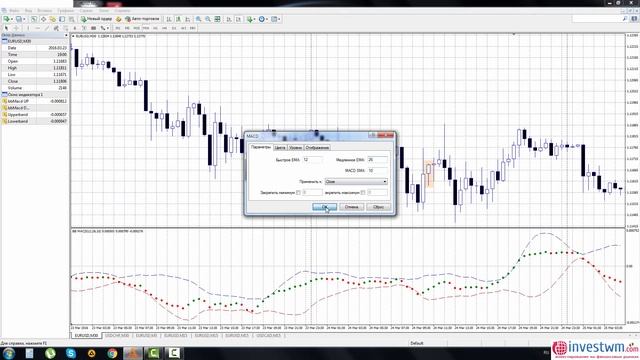Toggle the Terminal panel icon
Viewport: 640px width, 360px height.
62,19
